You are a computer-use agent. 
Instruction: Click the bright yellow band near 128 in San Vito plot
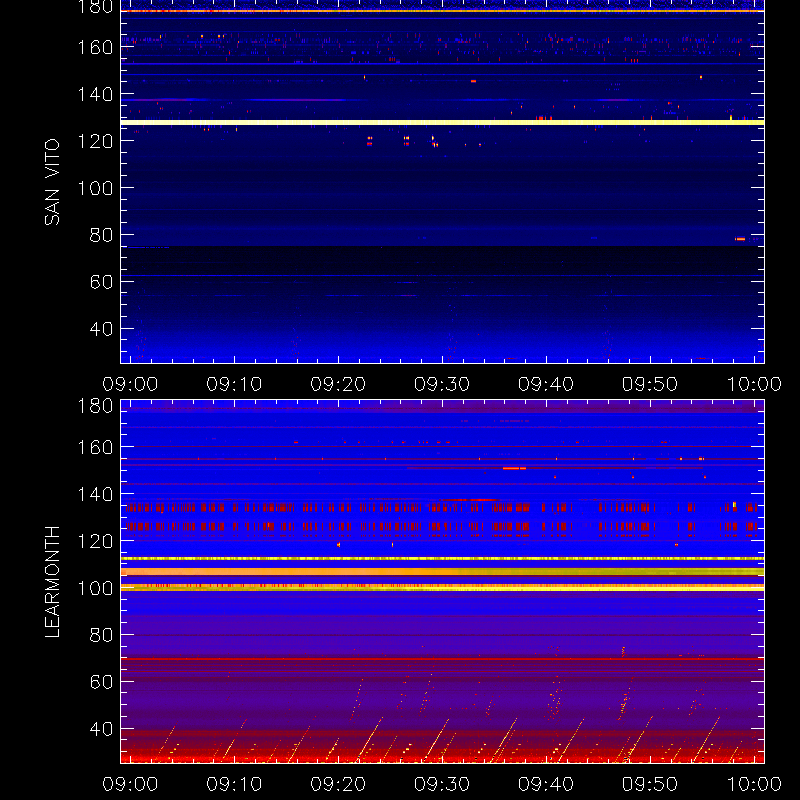pyautogui.click(x=442, y=122)
